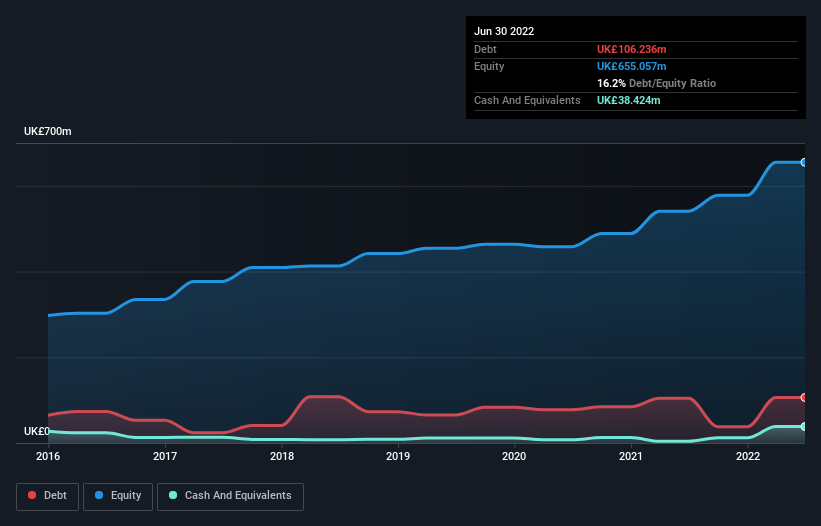Click the 2019 axis label
Viewport: 821px width, 526px height.
[398, 456]
